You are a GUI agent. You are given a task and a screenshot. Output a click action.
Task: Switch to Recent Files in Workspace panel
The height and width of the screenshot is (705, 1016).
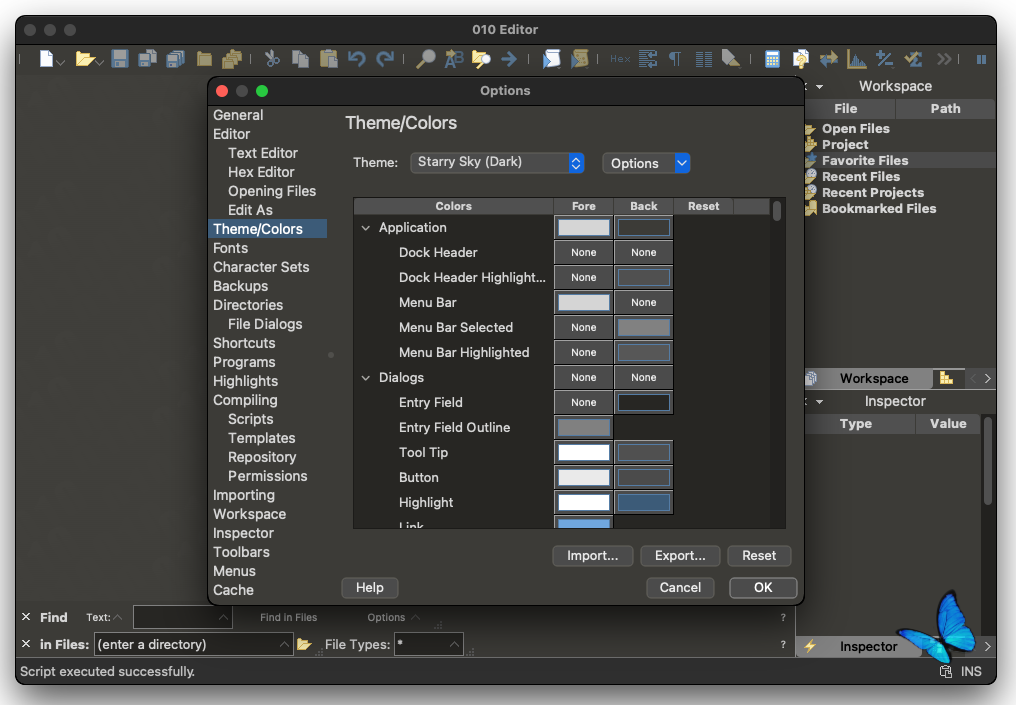coord(861,176)
